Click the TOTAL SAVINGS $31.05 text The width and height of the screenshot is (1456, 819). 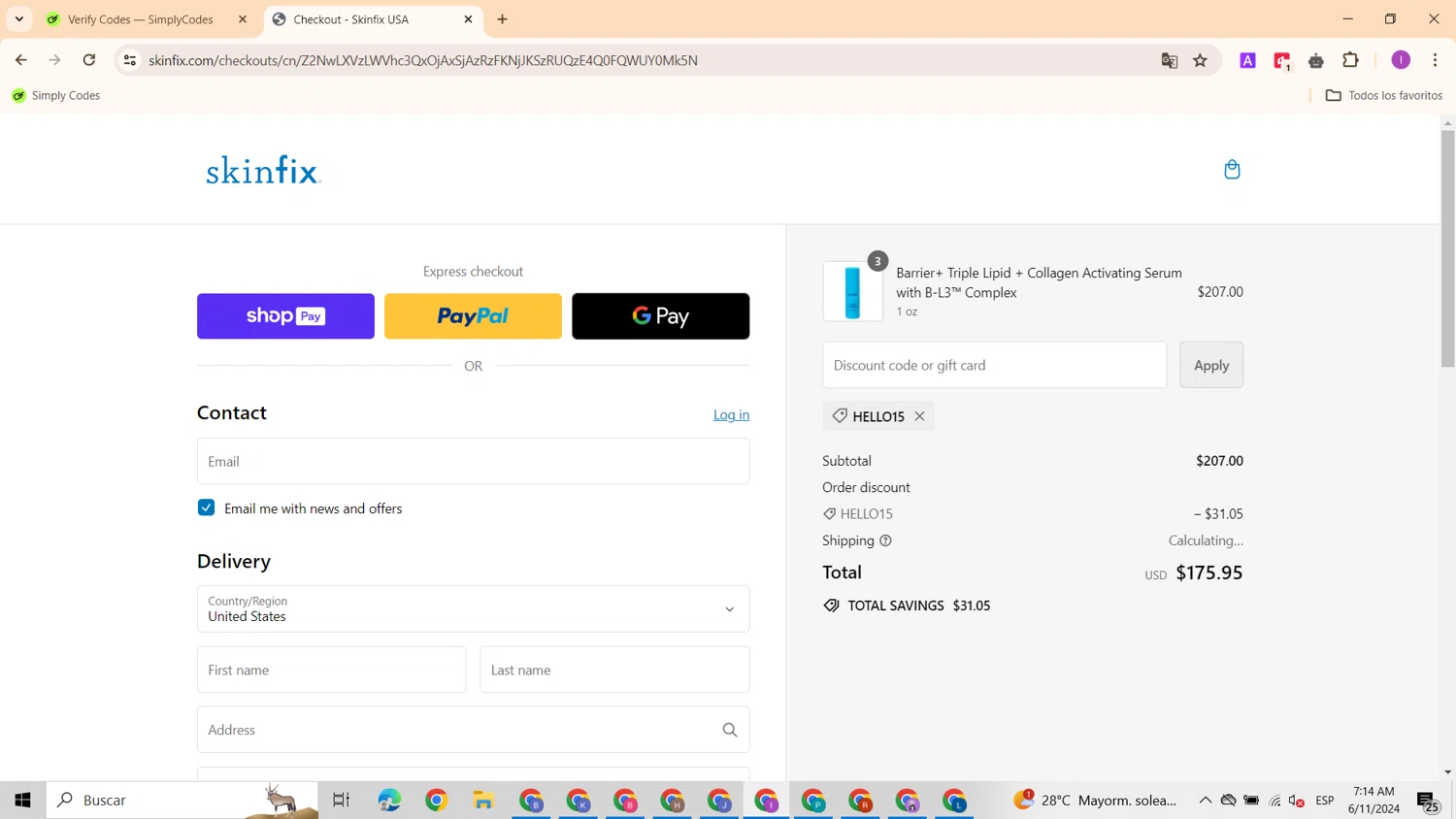[x=919, y=606]
